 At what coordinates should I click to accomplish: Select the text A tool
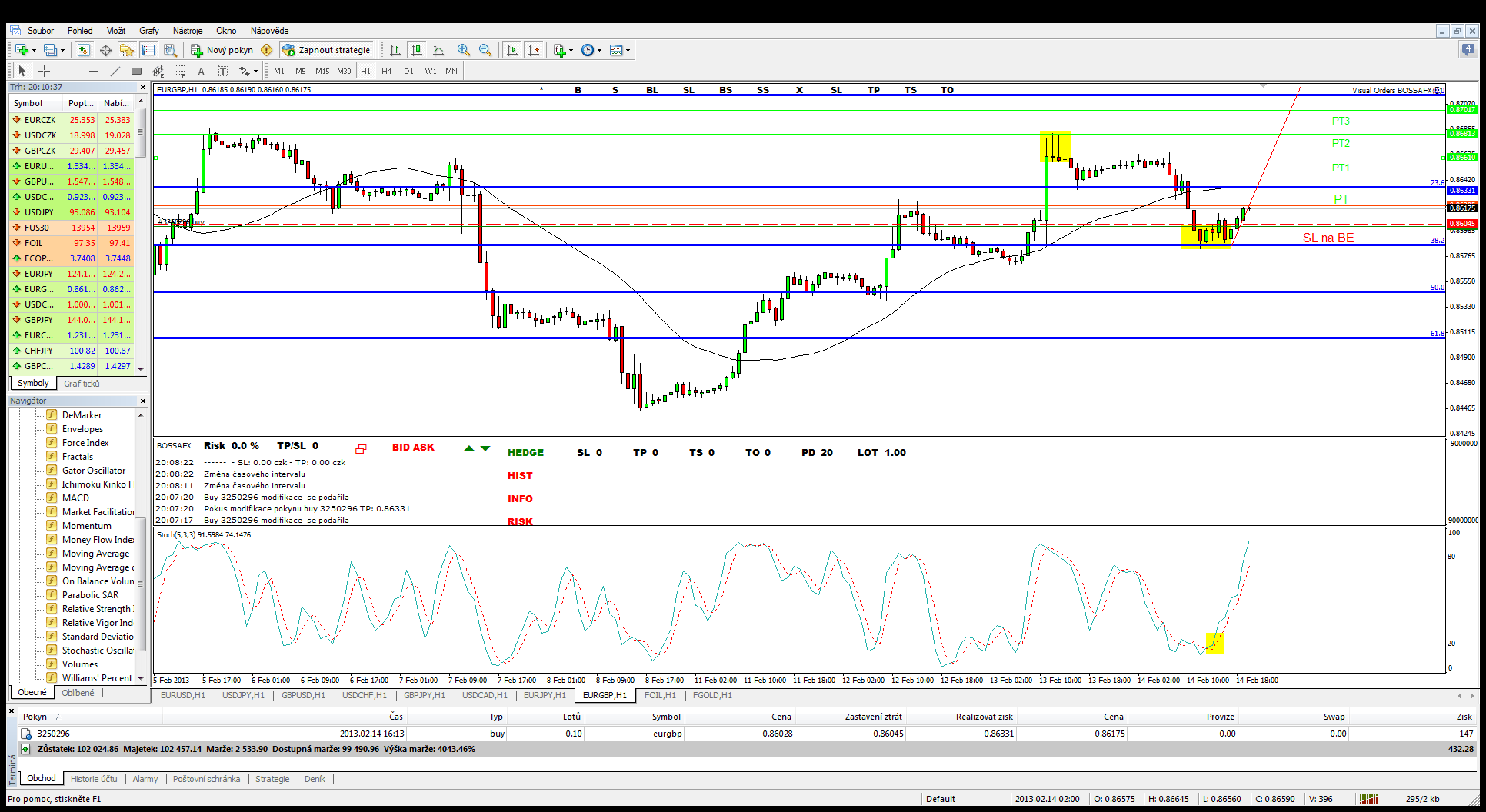point(201,71)
